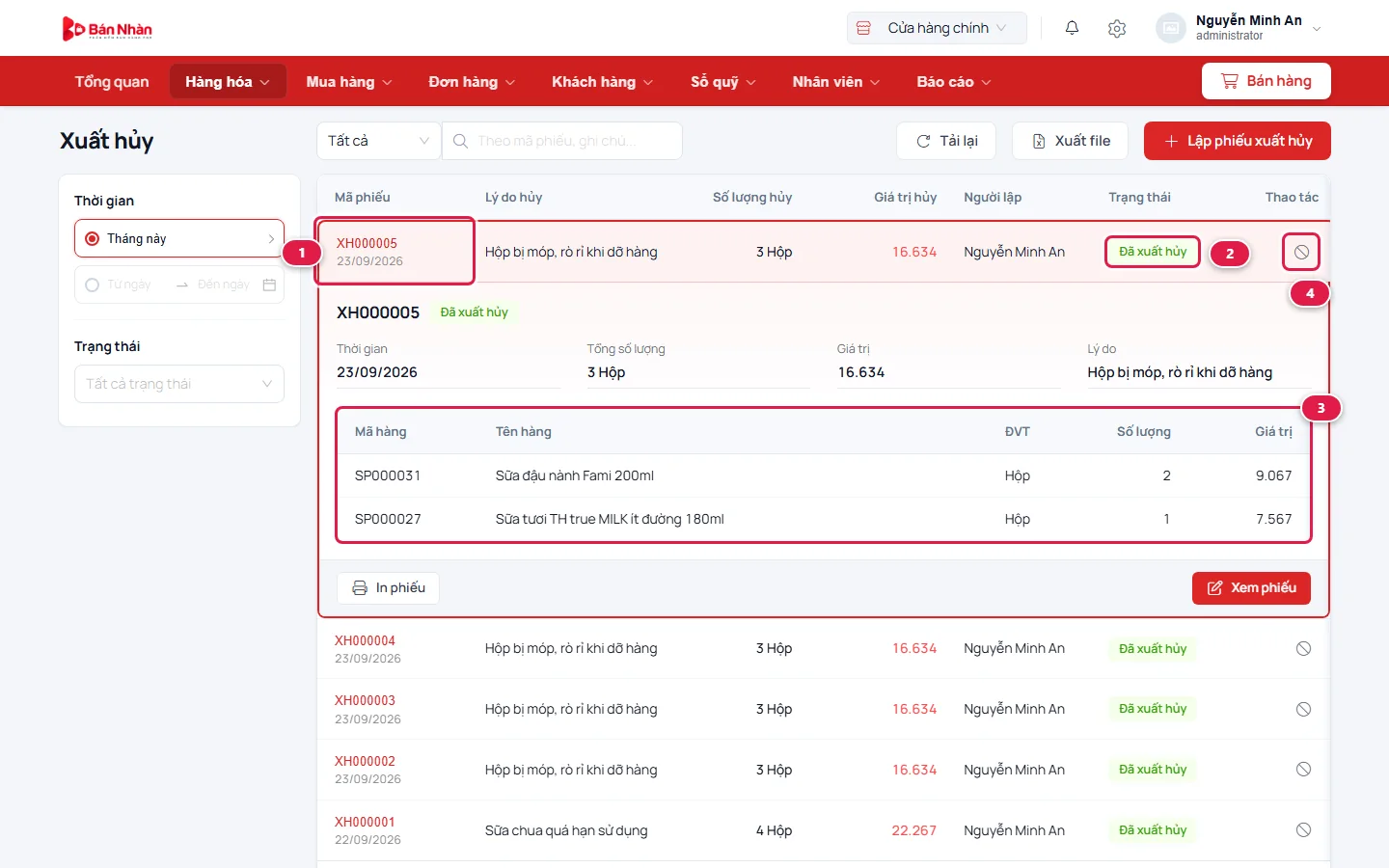Open the date range calendar icon
The height and width of the screenshot is (868, 1389).
tap(269, 285)
